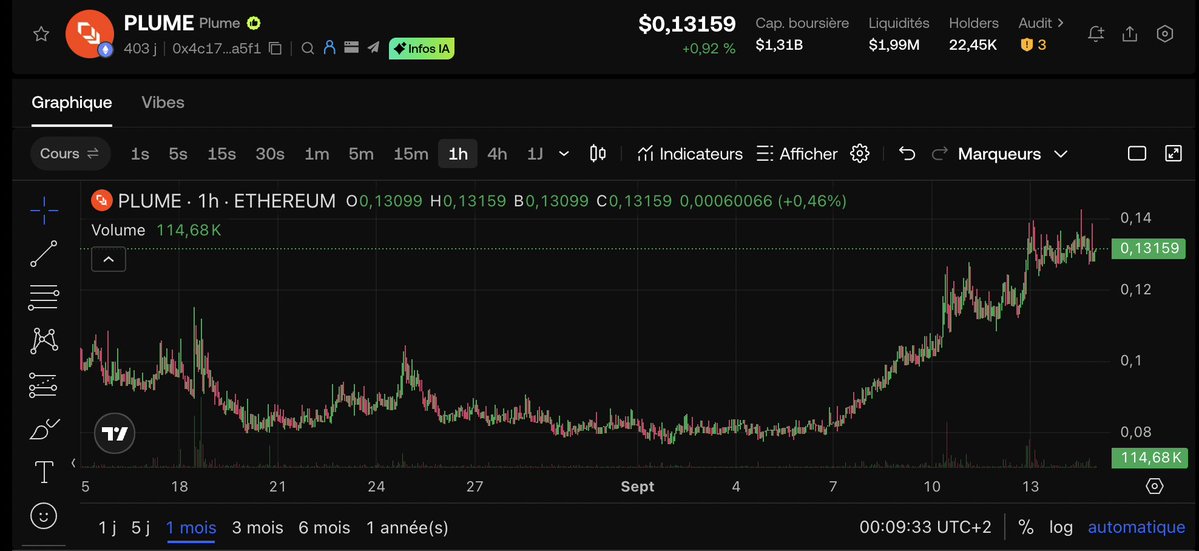Select the crosshair cursor tool
The image size is (1199, 551).
(x=44, y=210)
